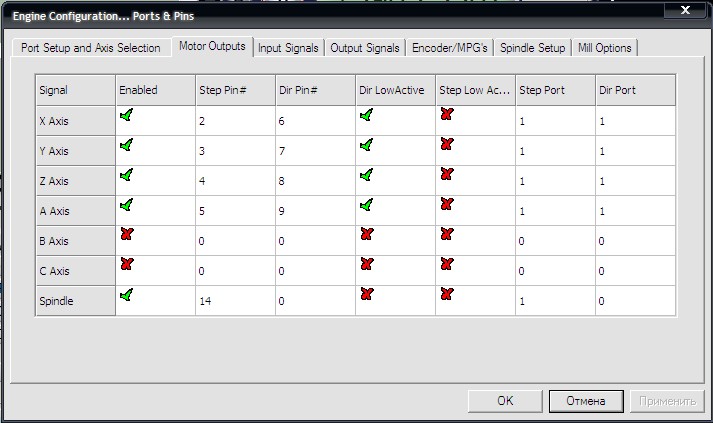This screenshot has height=423, width=713.
Task: Toggle the B Axis Enabled red cross
Action: [x=126, y=235]
